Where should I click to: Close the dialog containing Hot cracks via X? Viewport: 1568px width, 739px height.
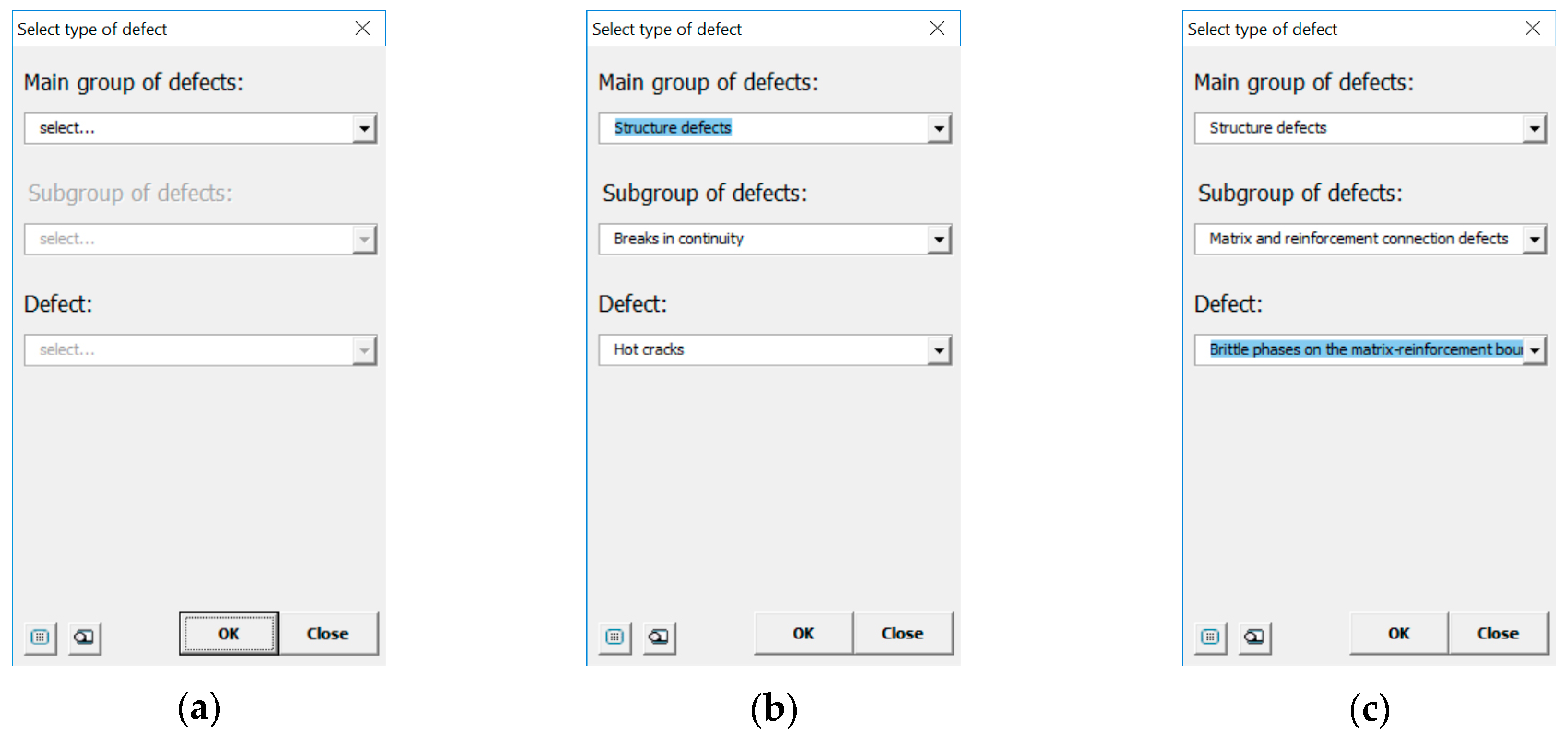click(x=937, y=28)
